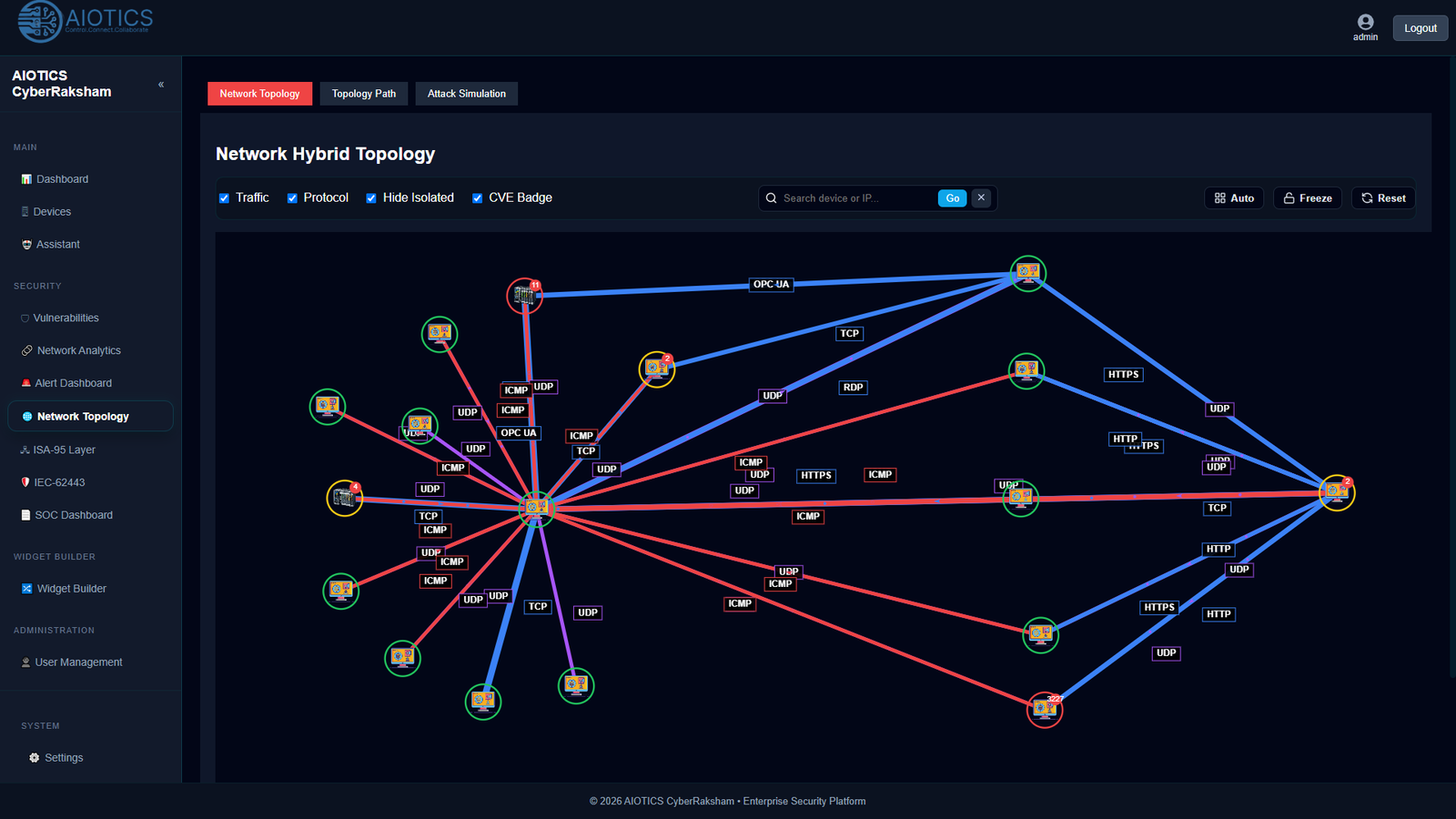
Task: Click the Logout button
Action: pos(1421,28)
